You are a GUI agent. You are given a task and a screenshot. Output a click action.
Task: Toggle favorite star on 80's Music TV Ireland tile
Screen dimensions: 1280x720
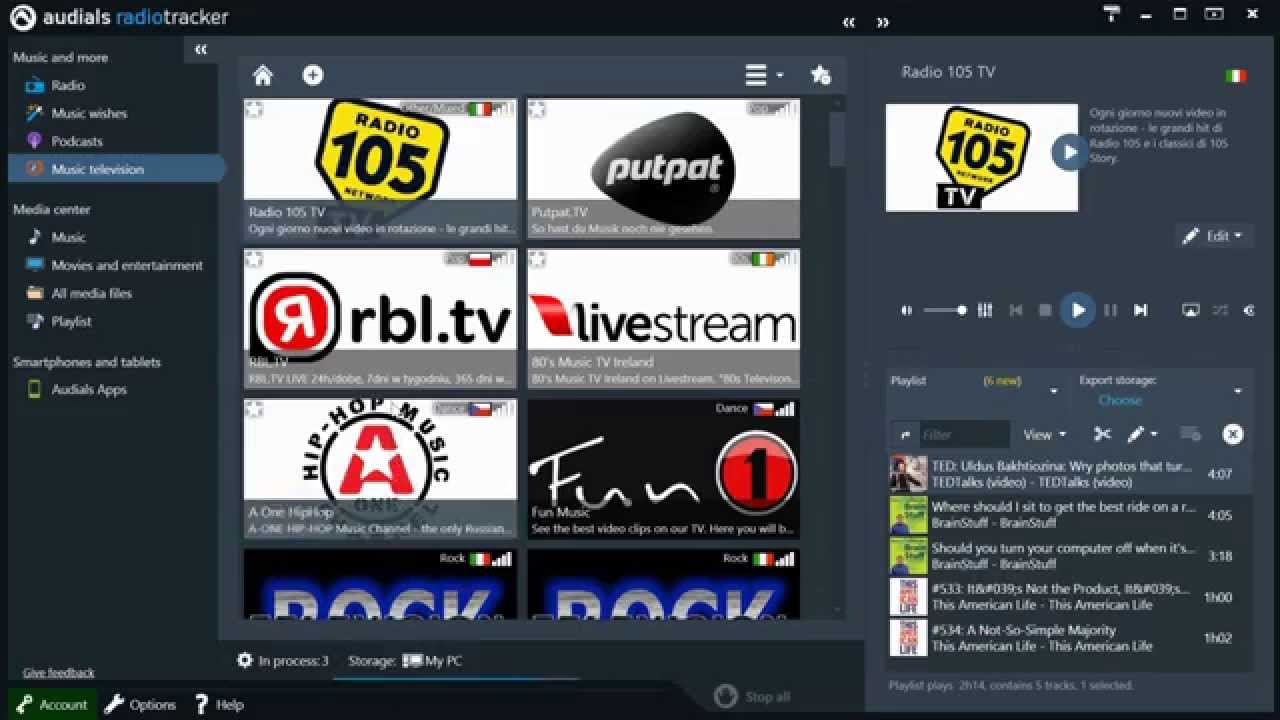point(537,260)
